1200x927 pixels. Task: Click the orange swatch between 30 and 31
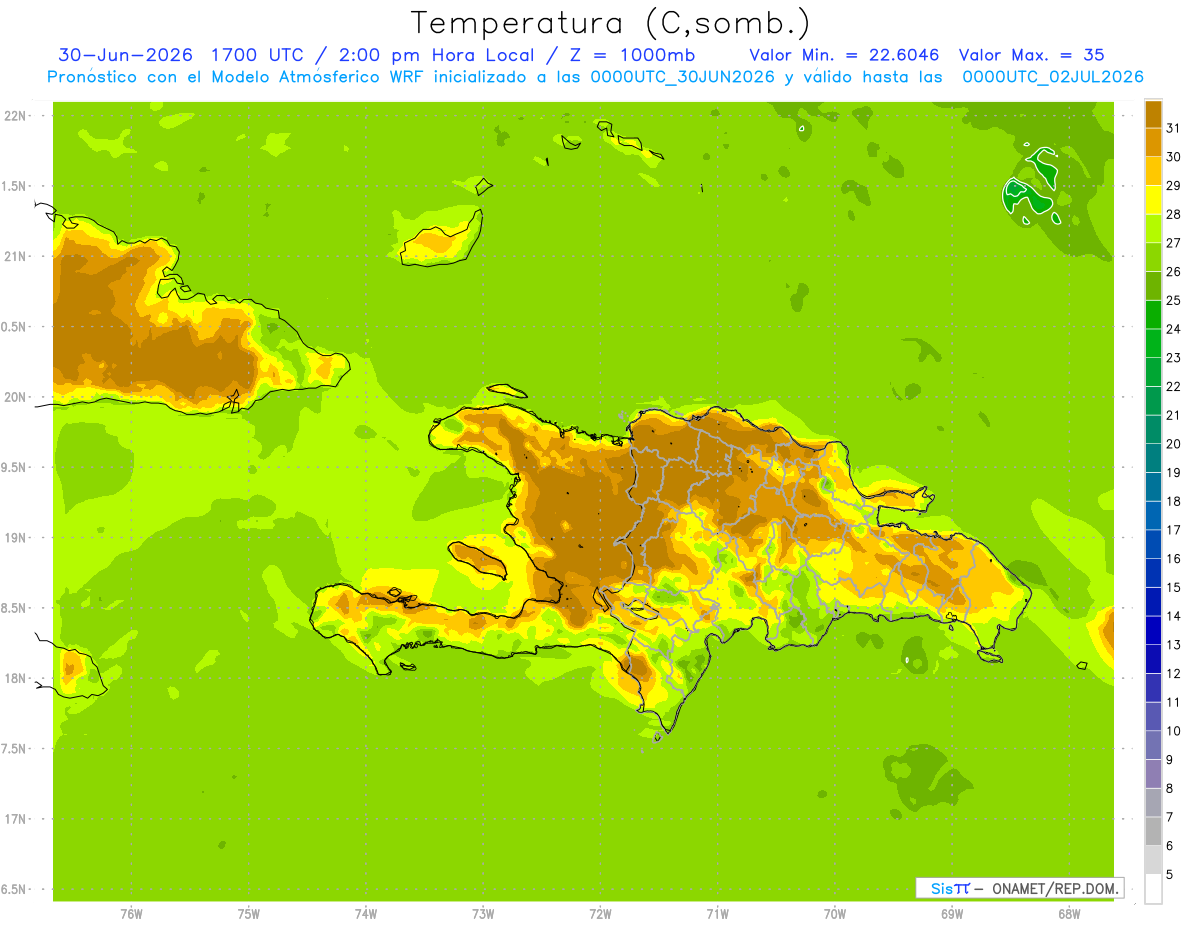pos(1153,142)
